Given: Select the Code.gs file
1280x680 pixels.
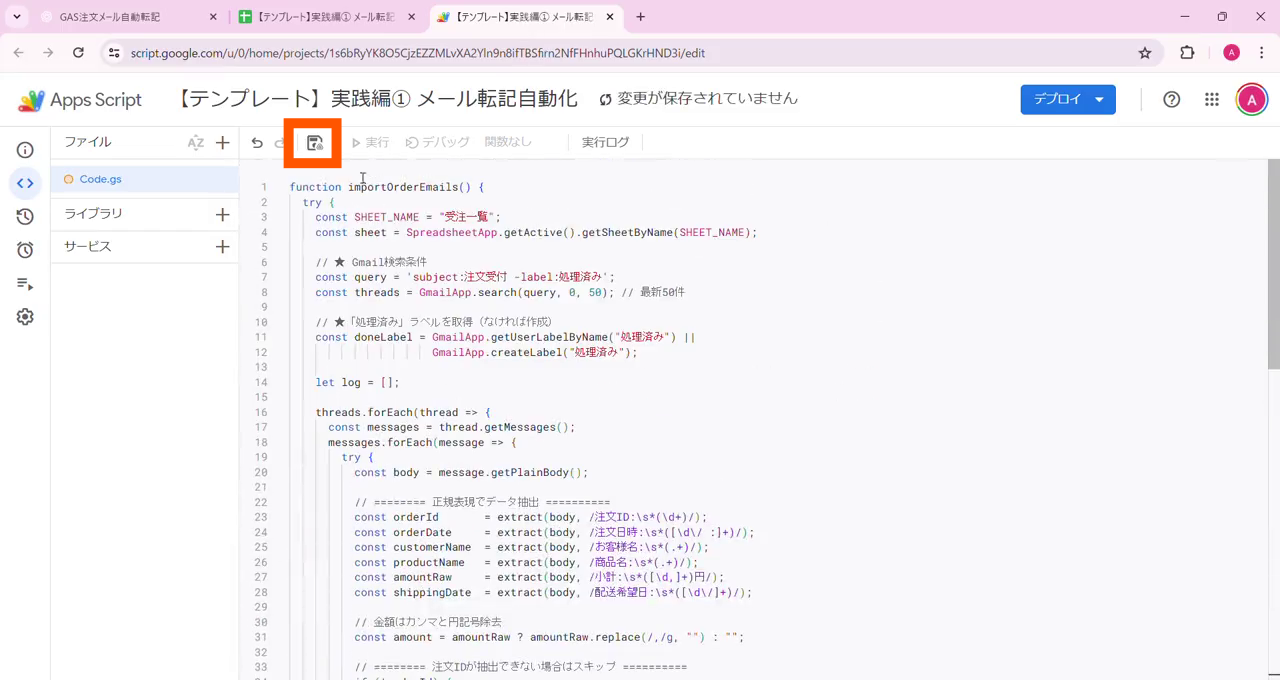Looking at the screenshot, I should click(100, 178).
